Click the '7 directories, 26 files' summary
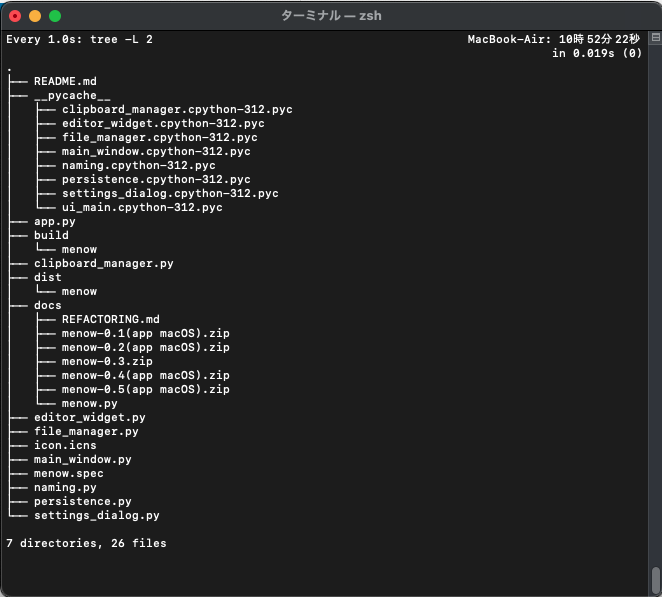The image size is (662, 597). pyautogui.click(x=86, y=543)
